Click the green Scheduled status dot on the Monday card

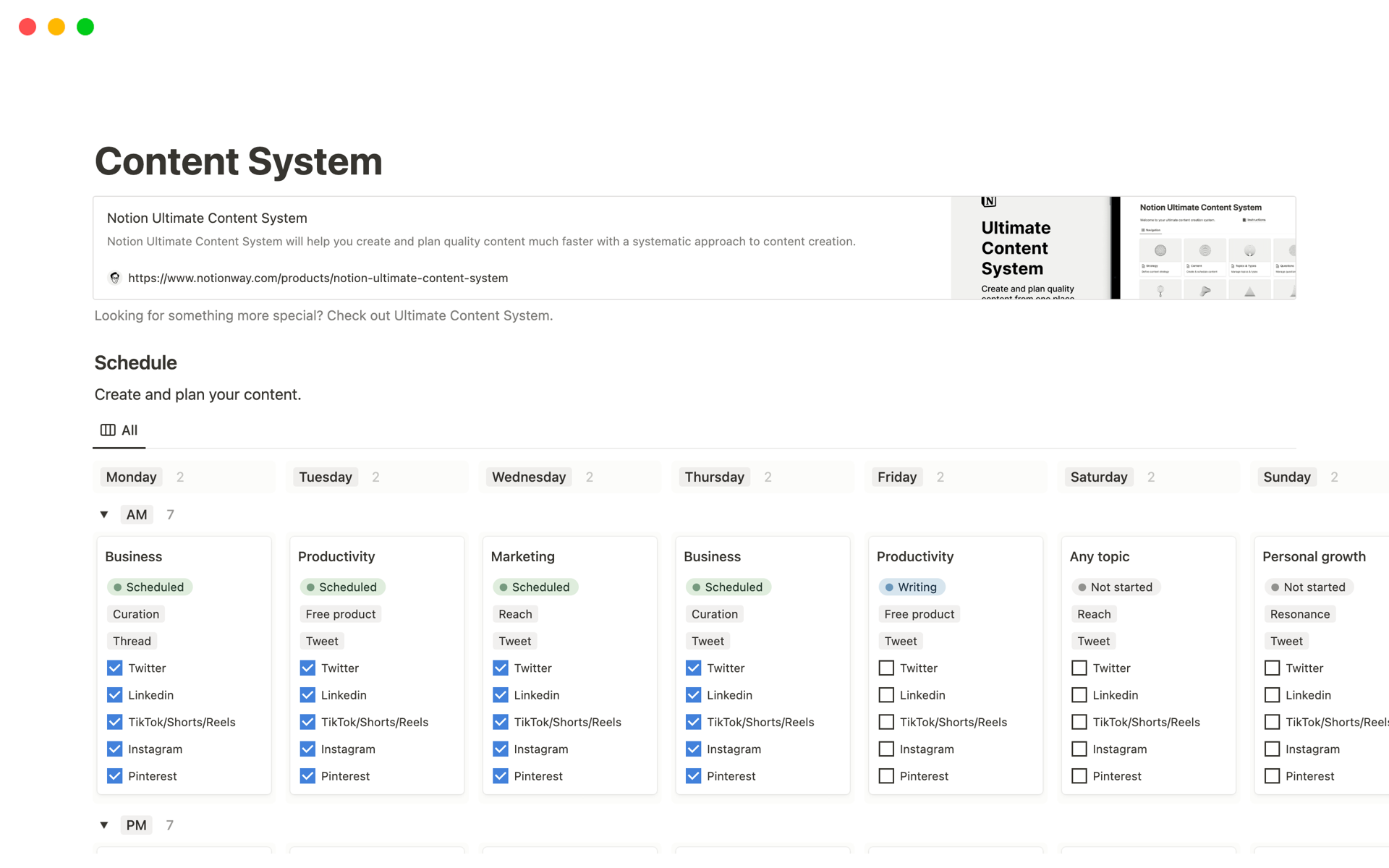pos(118,587)
